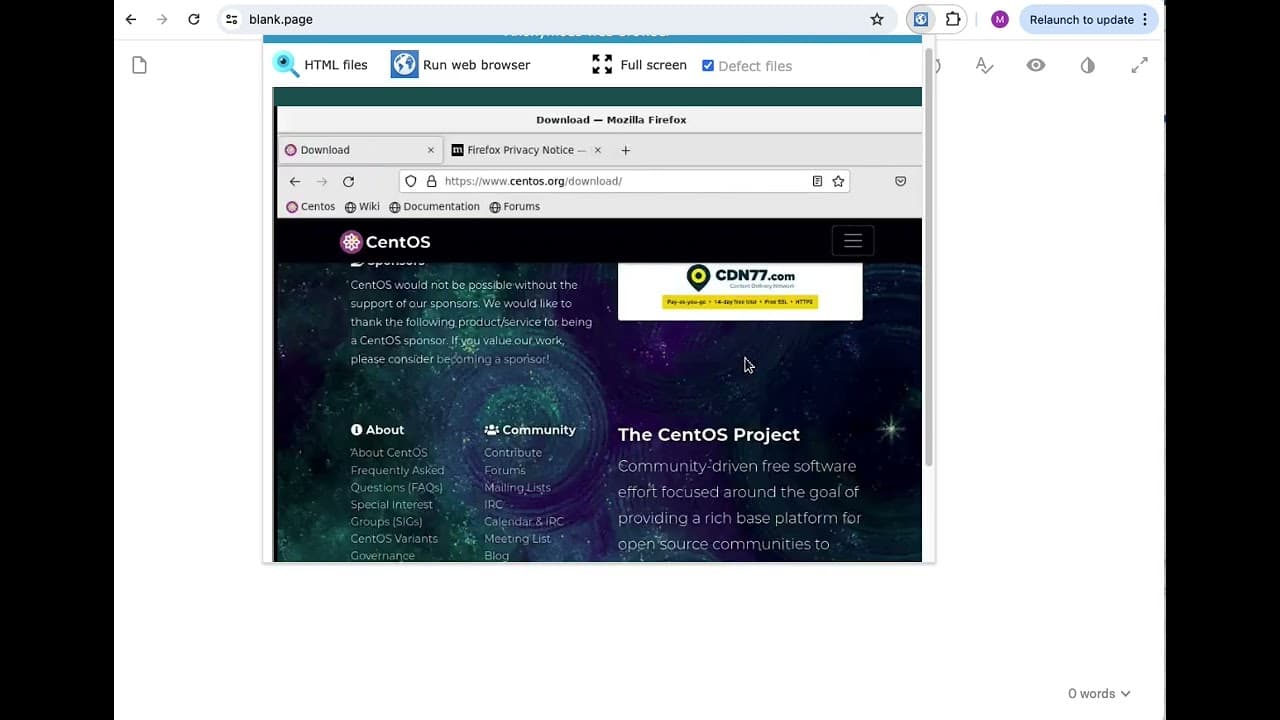Screen dimensions: 1280x720
Task: Click the new document page icon
Action: click(x=139, y=65)
